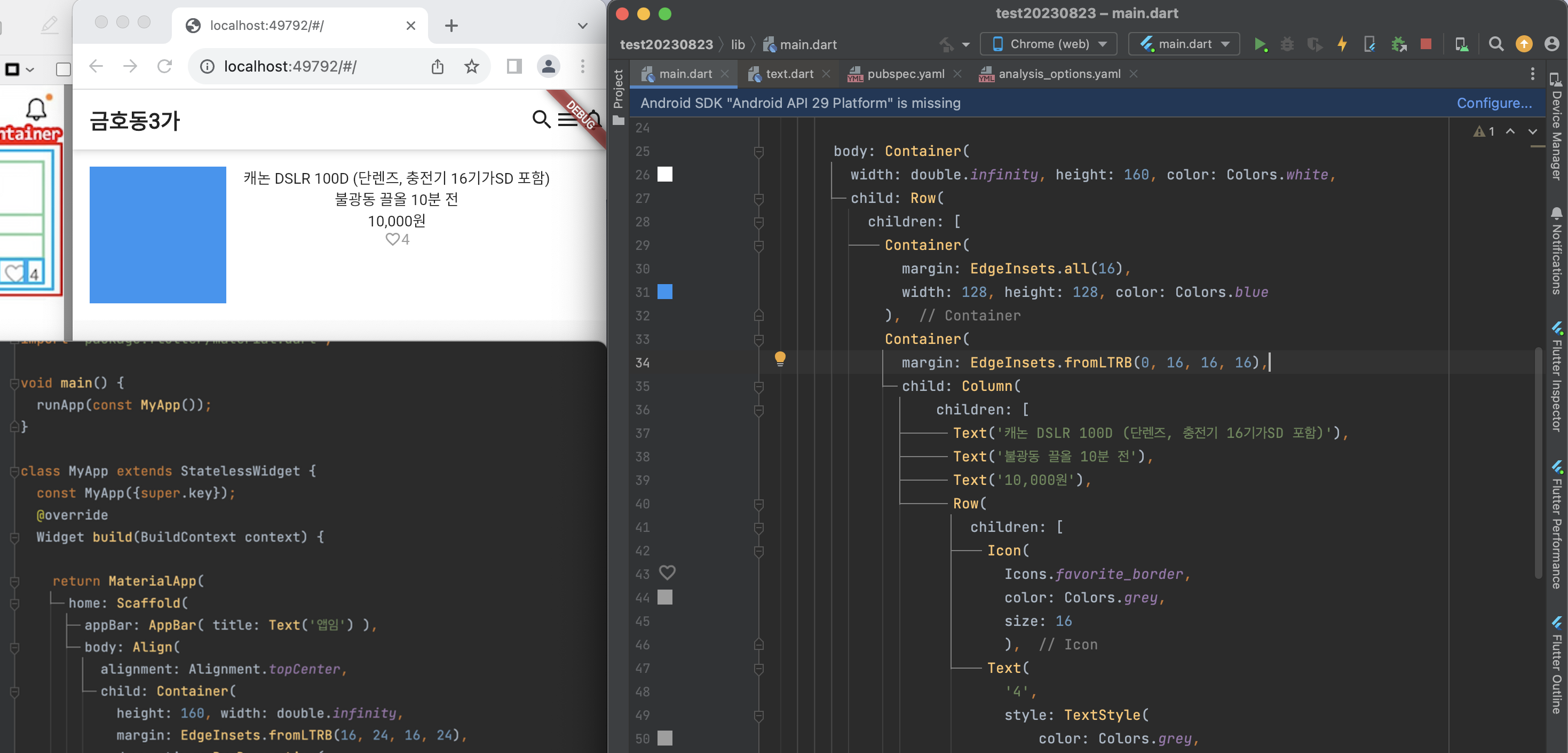Click the warning count indicator in editor
The height and width of the screenshot is (753, 1568).
pos(1484,131)
